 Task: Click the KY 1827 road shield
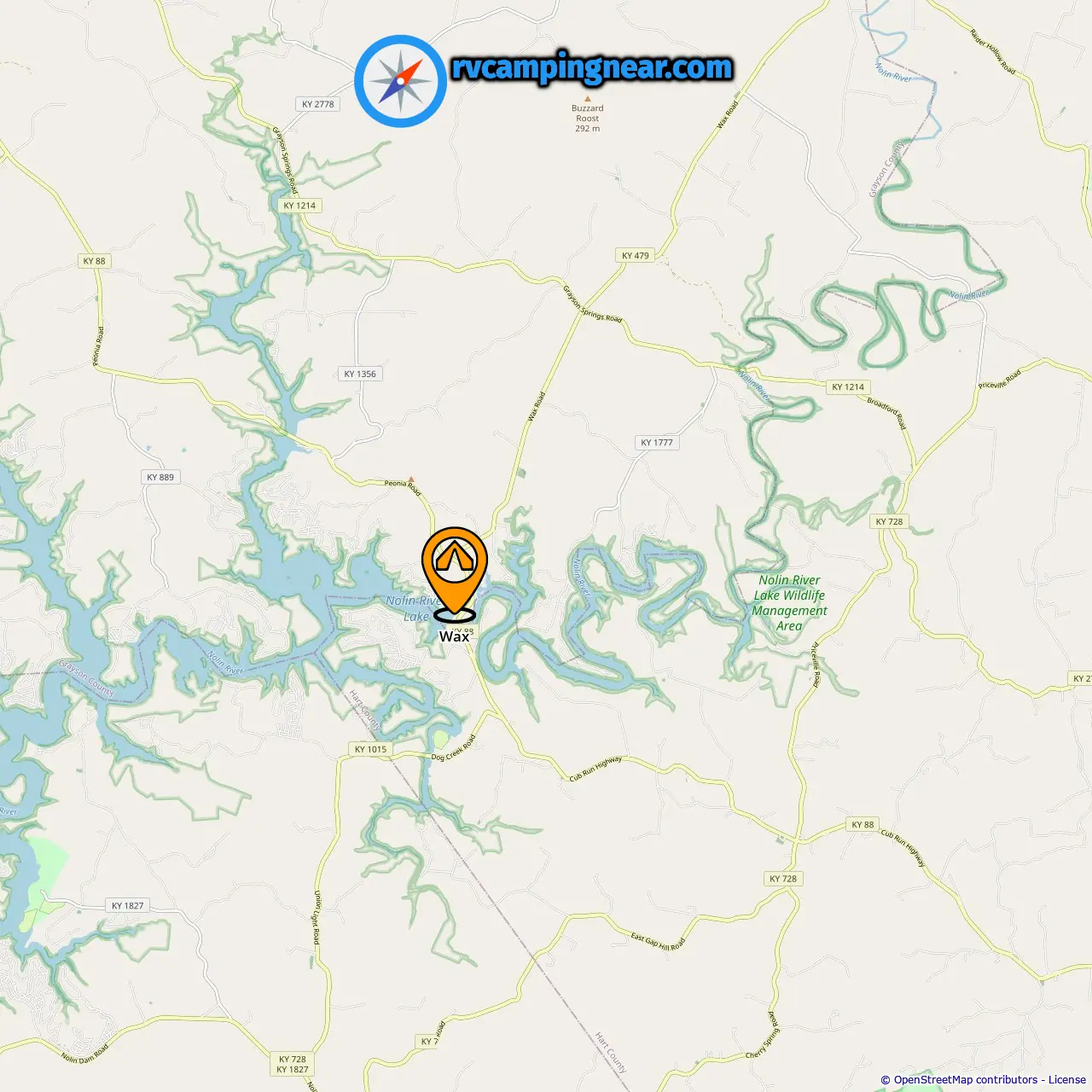pos(128,905)
